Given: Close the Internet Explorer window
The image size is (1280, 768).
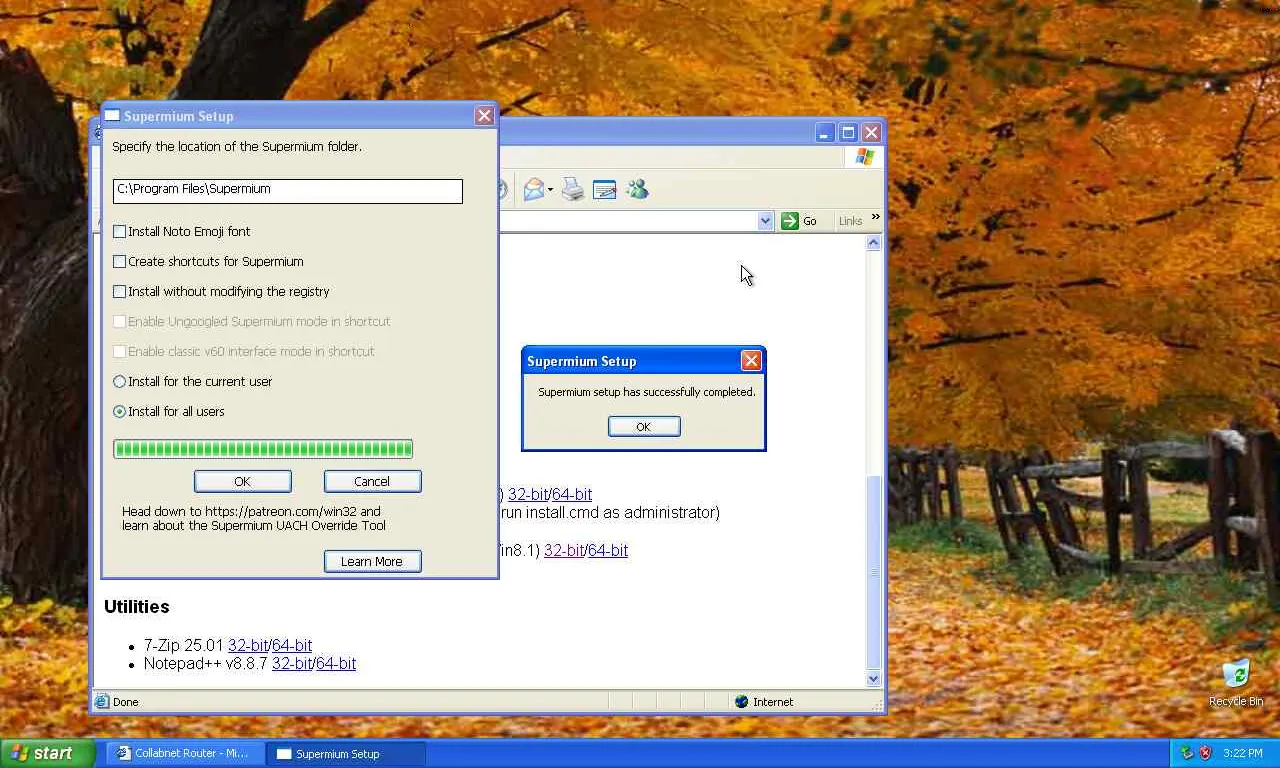Looking at the screenshot, I should pyautogui.click(x=871, y=132).
